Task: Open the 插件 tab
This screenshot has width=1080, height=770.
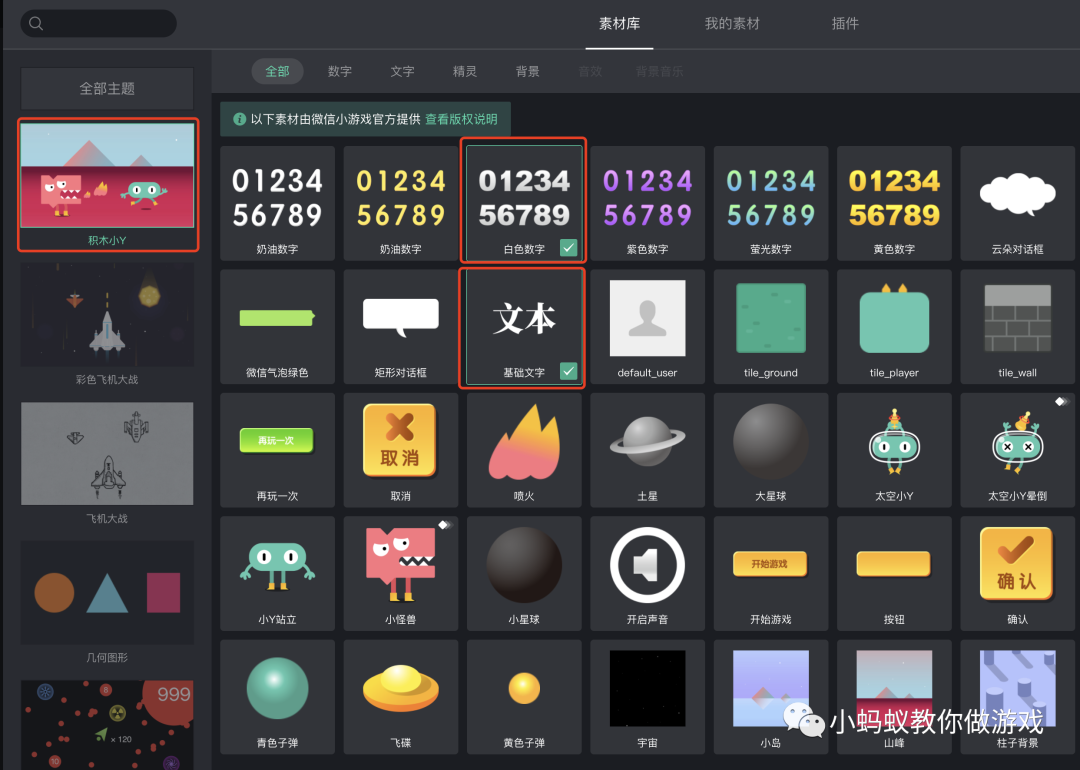Action: tap(845, 23)
